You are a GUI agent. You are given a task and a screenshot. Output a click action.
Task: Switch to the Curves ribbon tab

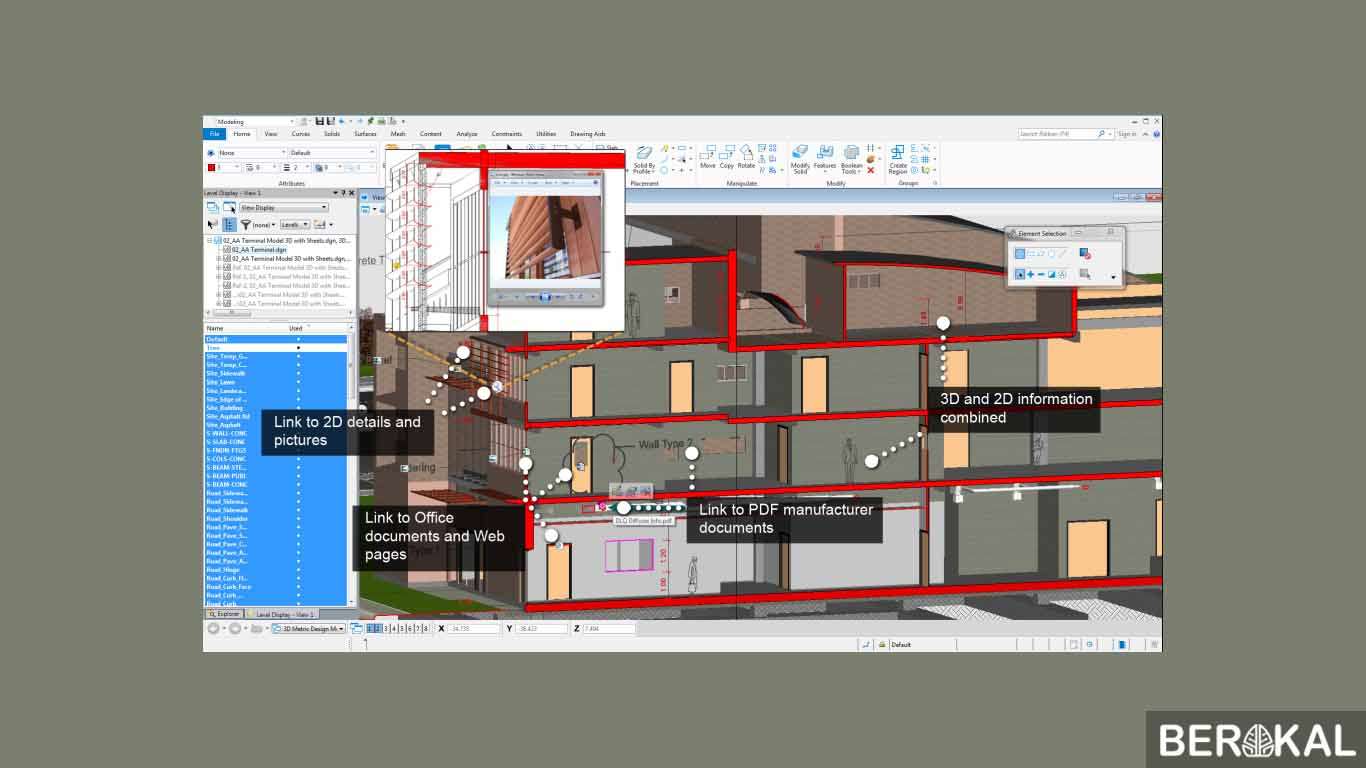pos(300,133)
